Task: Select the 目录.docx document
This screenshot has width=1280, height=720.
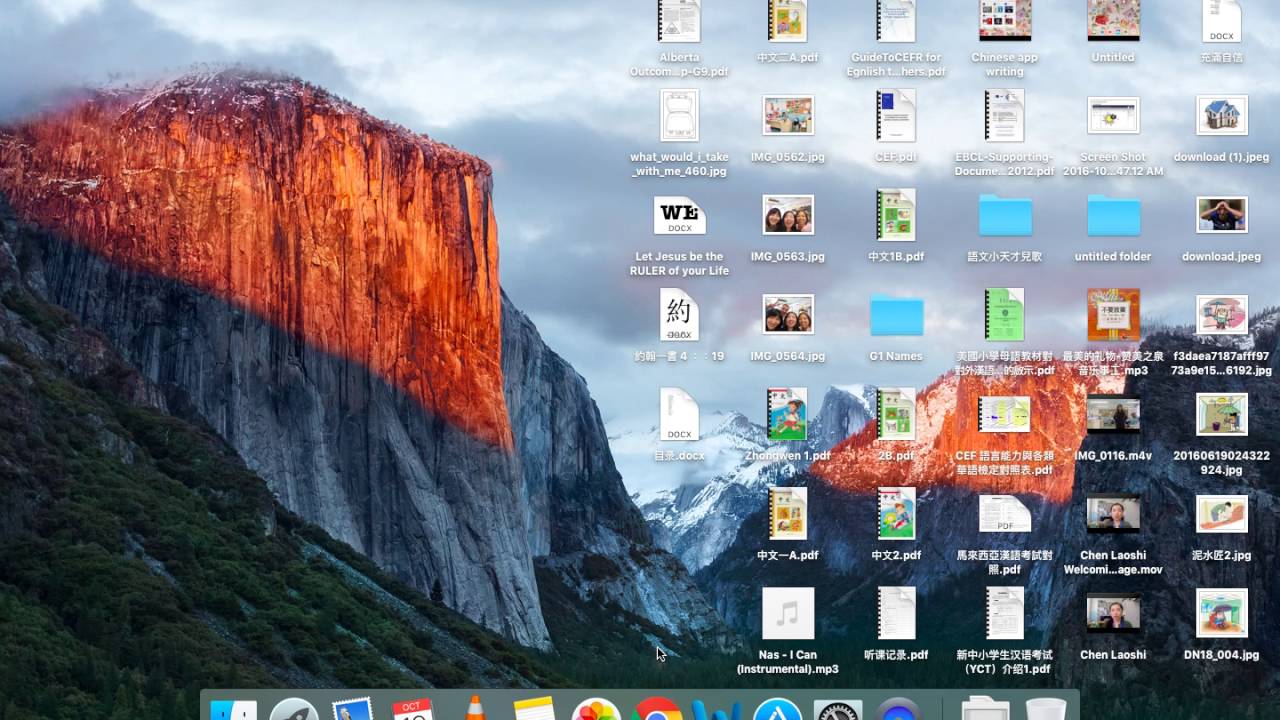Action: (679, 414)
